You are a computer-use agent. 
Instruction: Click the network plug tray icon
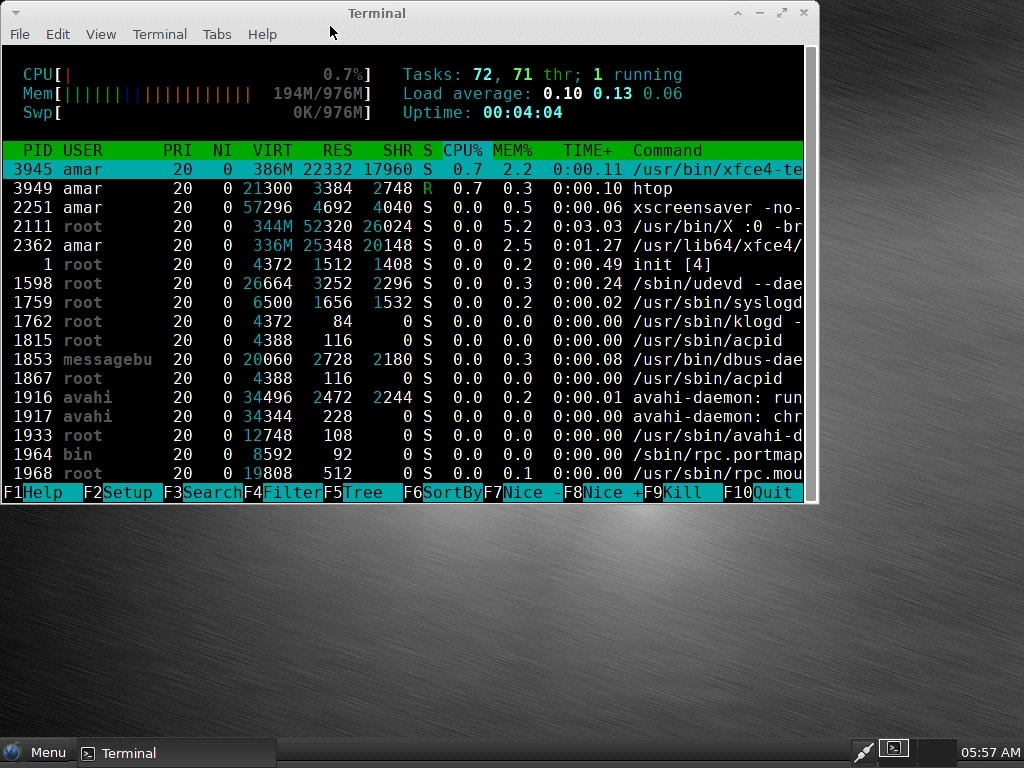coord(863,752)
